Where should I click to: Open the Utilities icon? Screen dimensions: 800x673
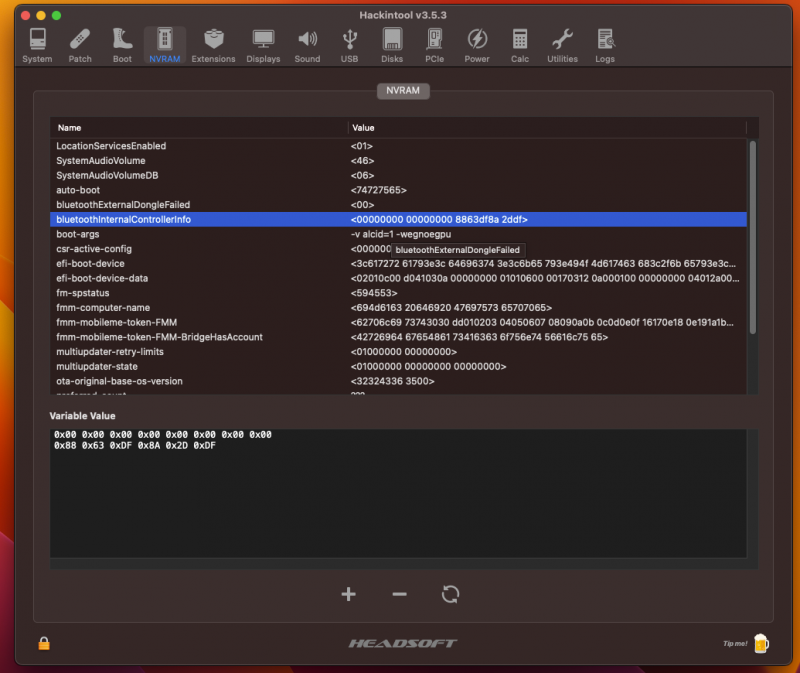coord(561,40)
